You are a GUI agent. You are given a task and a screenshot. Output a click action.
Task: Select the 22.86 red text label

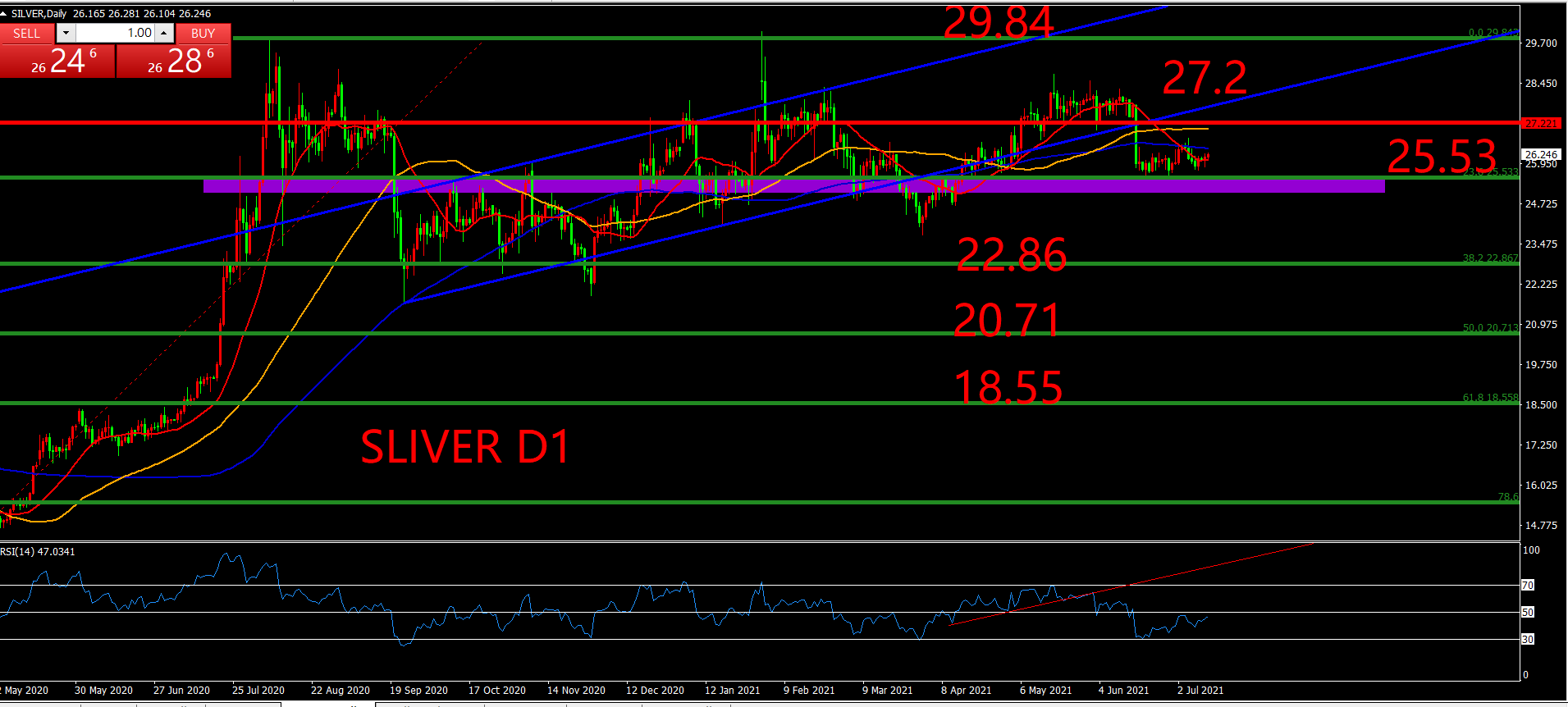pos(1012,254)
